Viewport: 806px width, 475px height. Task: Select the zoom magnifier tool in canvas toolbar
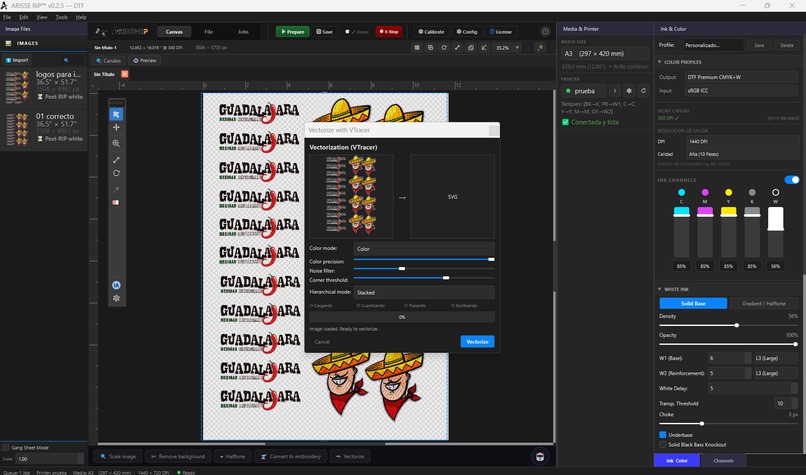(116, 143)
